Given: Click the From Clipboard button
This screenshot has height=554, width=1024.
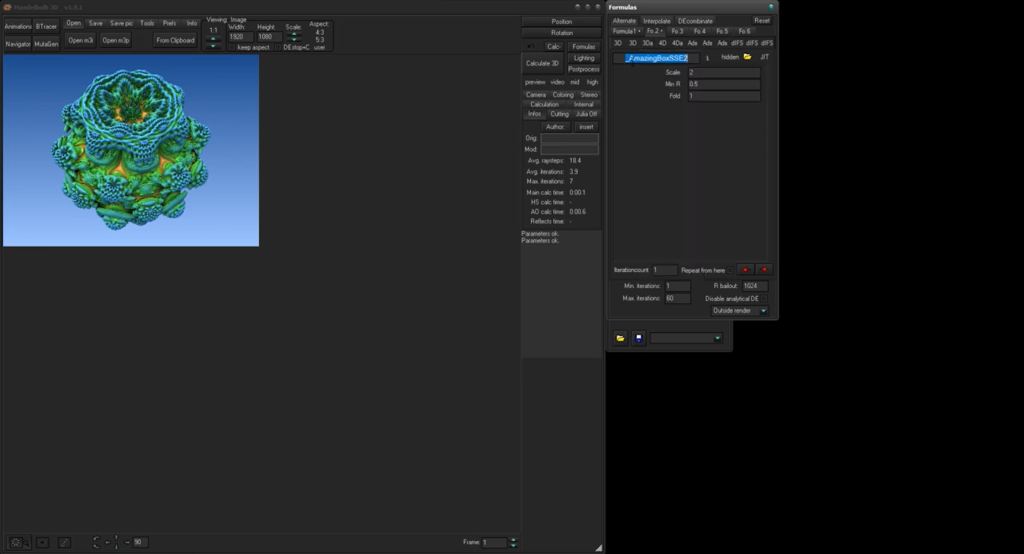Looking at the screenshot, I should tap(175, 40).
